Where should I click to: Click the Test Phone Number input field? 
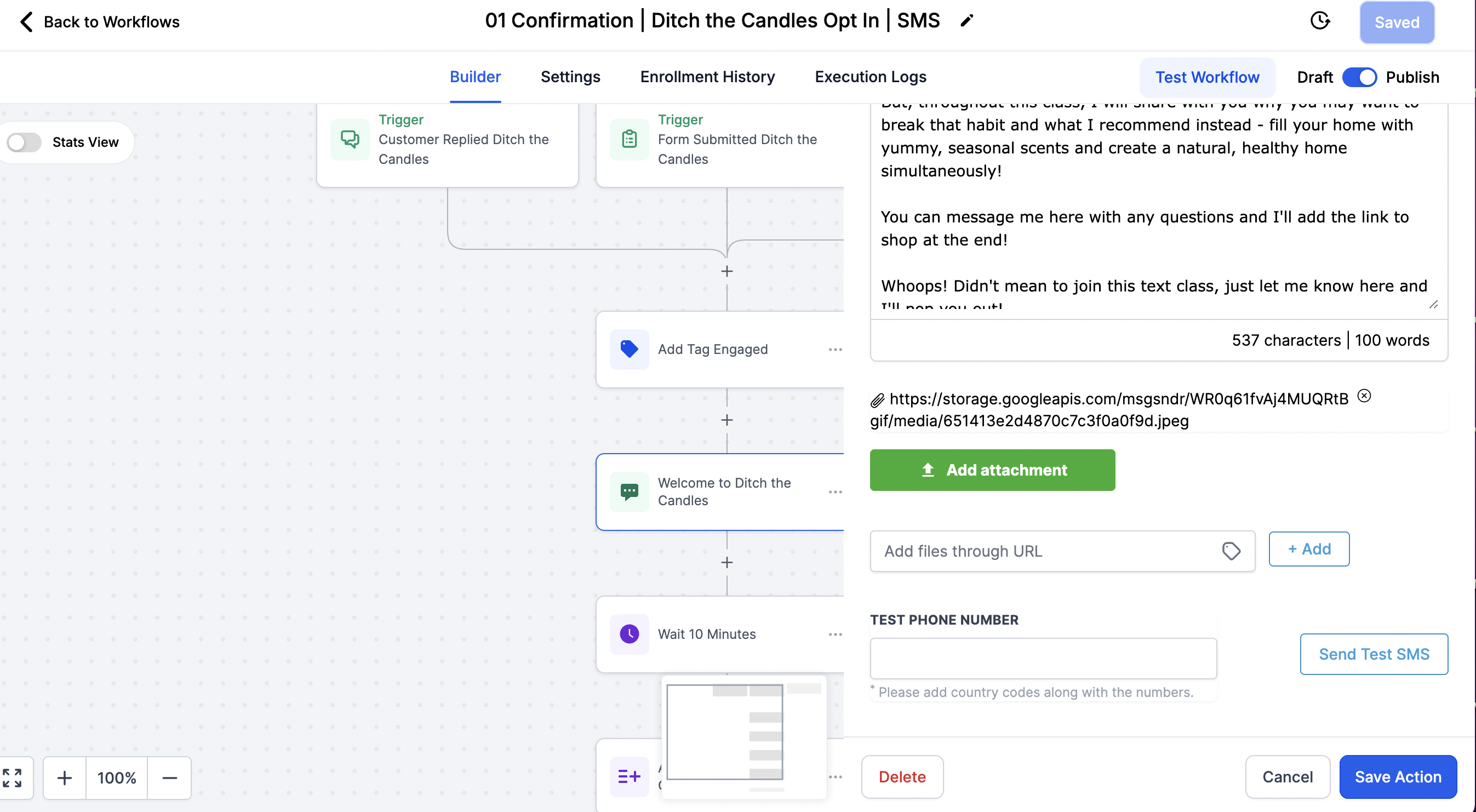pyautogui.click(x=1043, y=659)
